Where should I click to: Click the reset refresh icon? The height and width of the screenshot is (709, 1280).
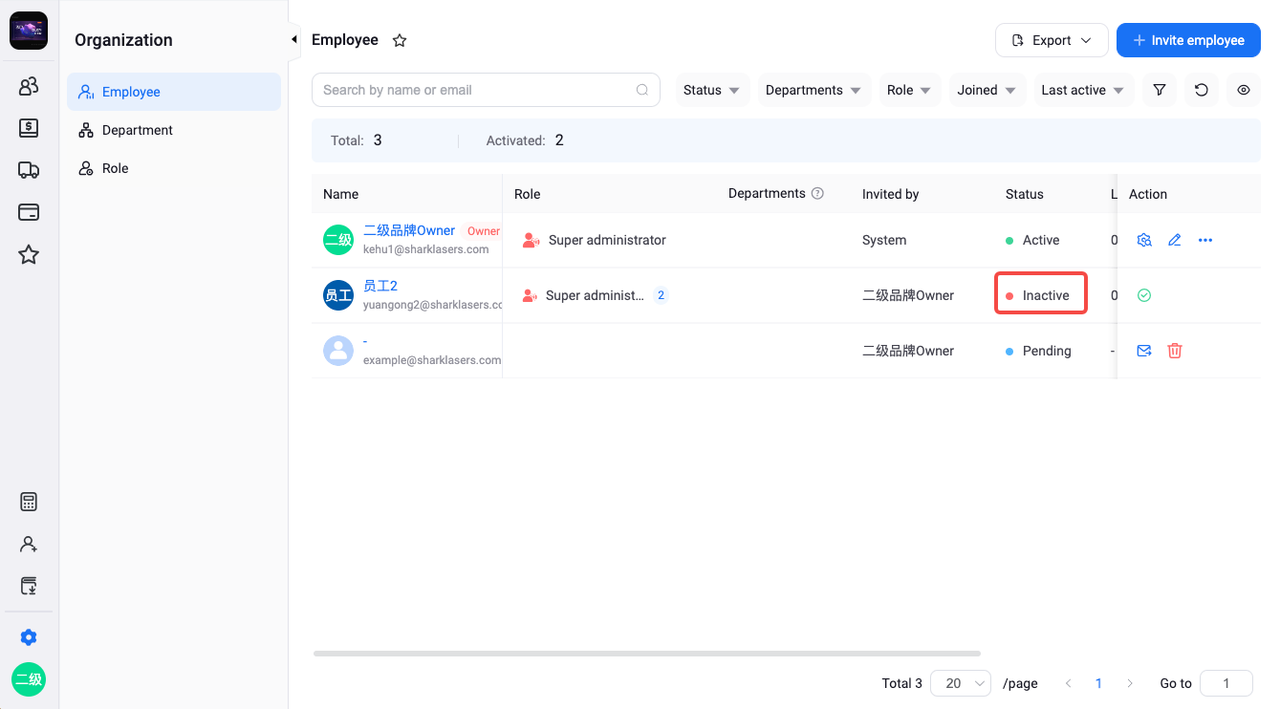tap(1201, 90)
